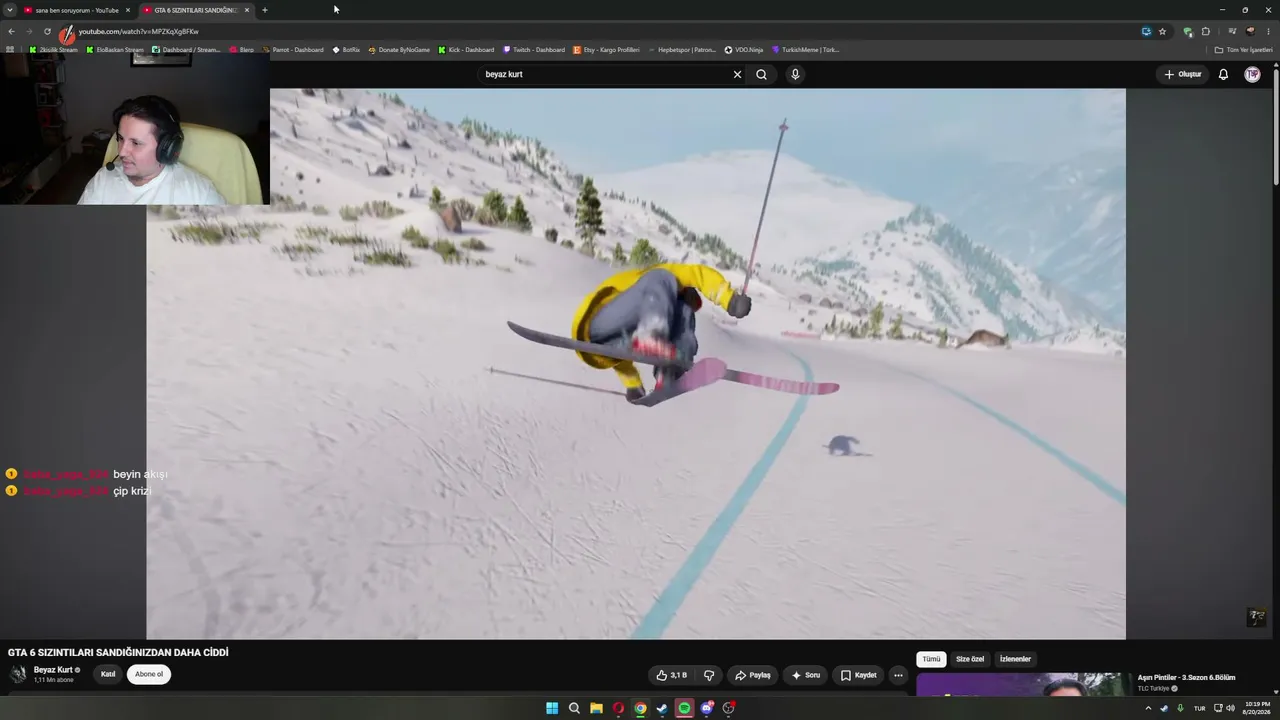Open YouTube notifications bell

pyautogui.click(x=1223, y=74)
